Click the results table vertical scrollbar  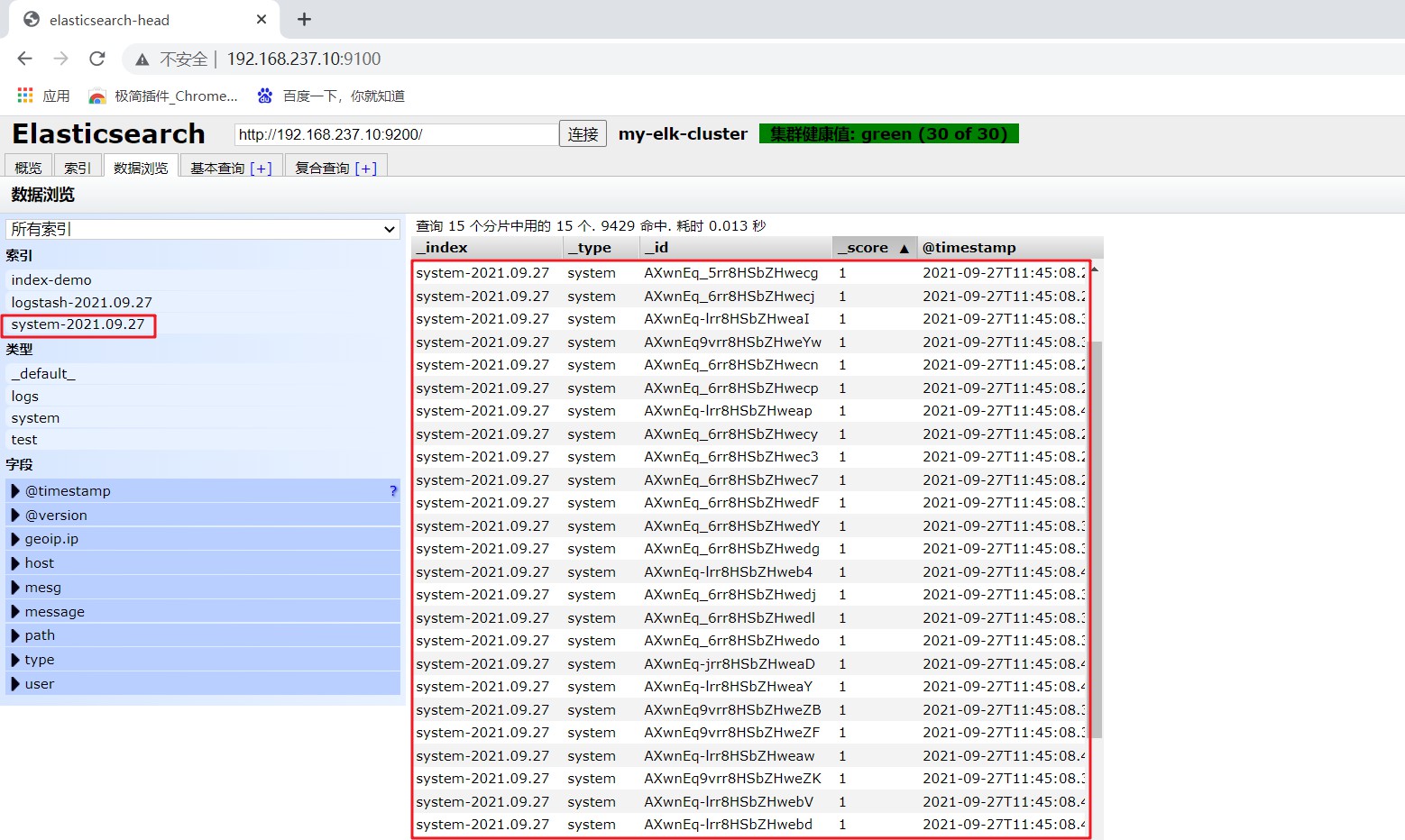[x=1095, y=541]
